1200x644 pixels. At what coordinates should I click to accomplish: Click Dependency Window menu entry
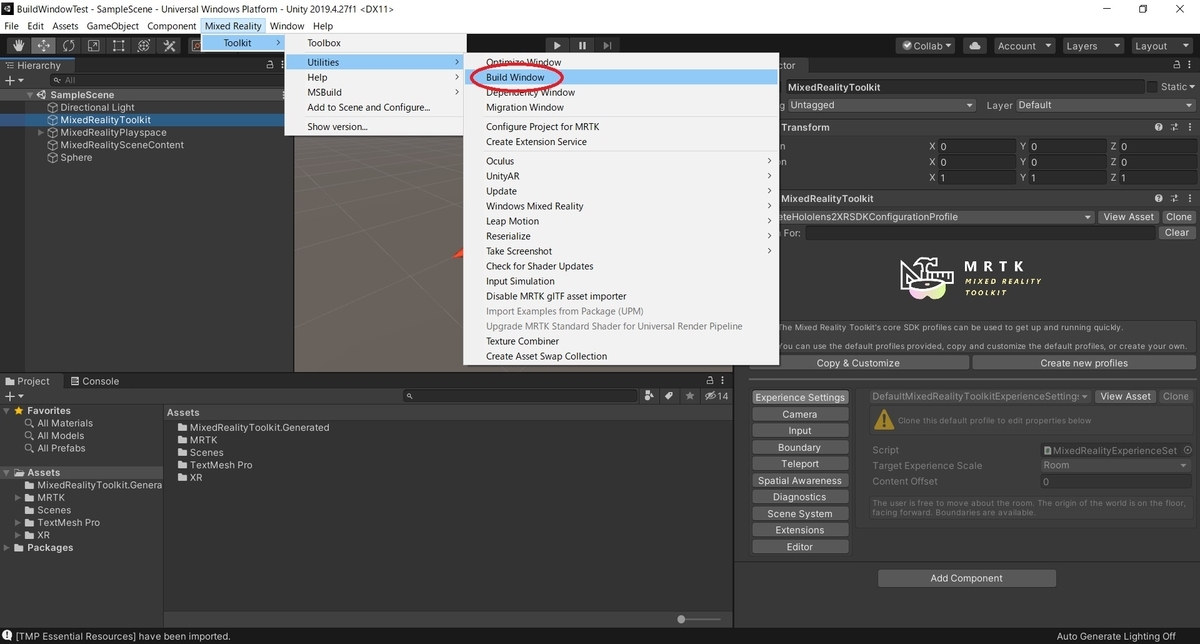(621, 92)
